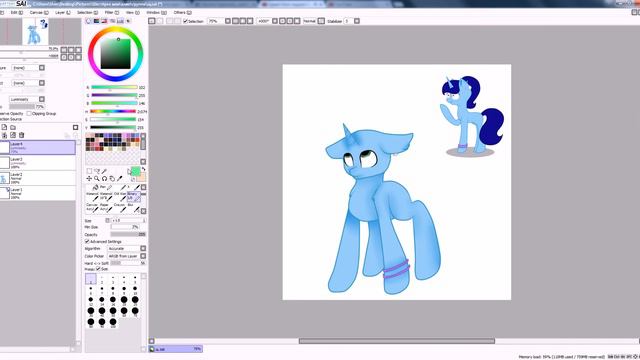This screenshot has height=360, width=640.
Task: Select the largest brush size preset dot
Action: pyautogui.click(x=113, y=322)
